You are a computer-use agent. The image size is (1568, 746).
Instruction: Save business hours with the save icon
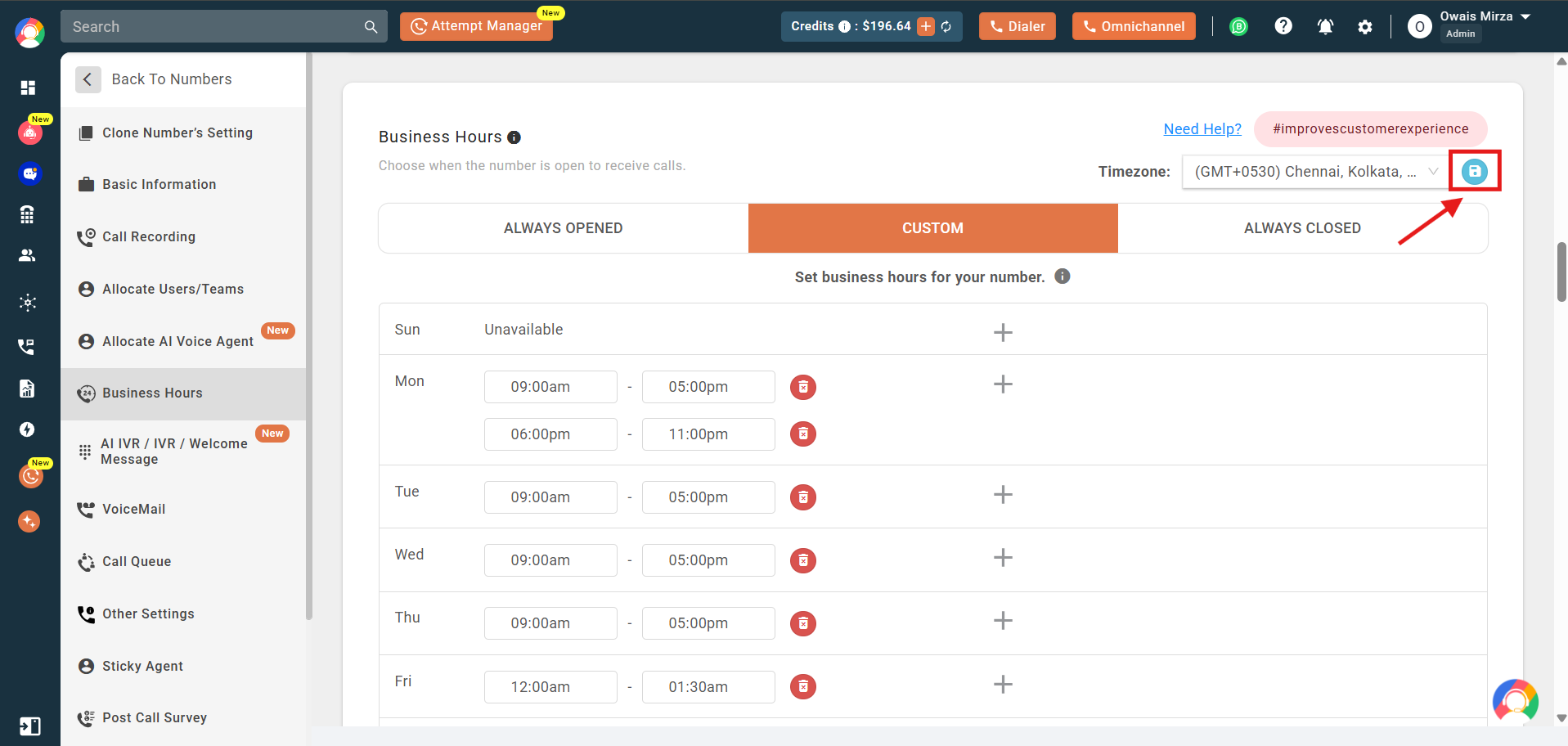[x=1474, y=171]
